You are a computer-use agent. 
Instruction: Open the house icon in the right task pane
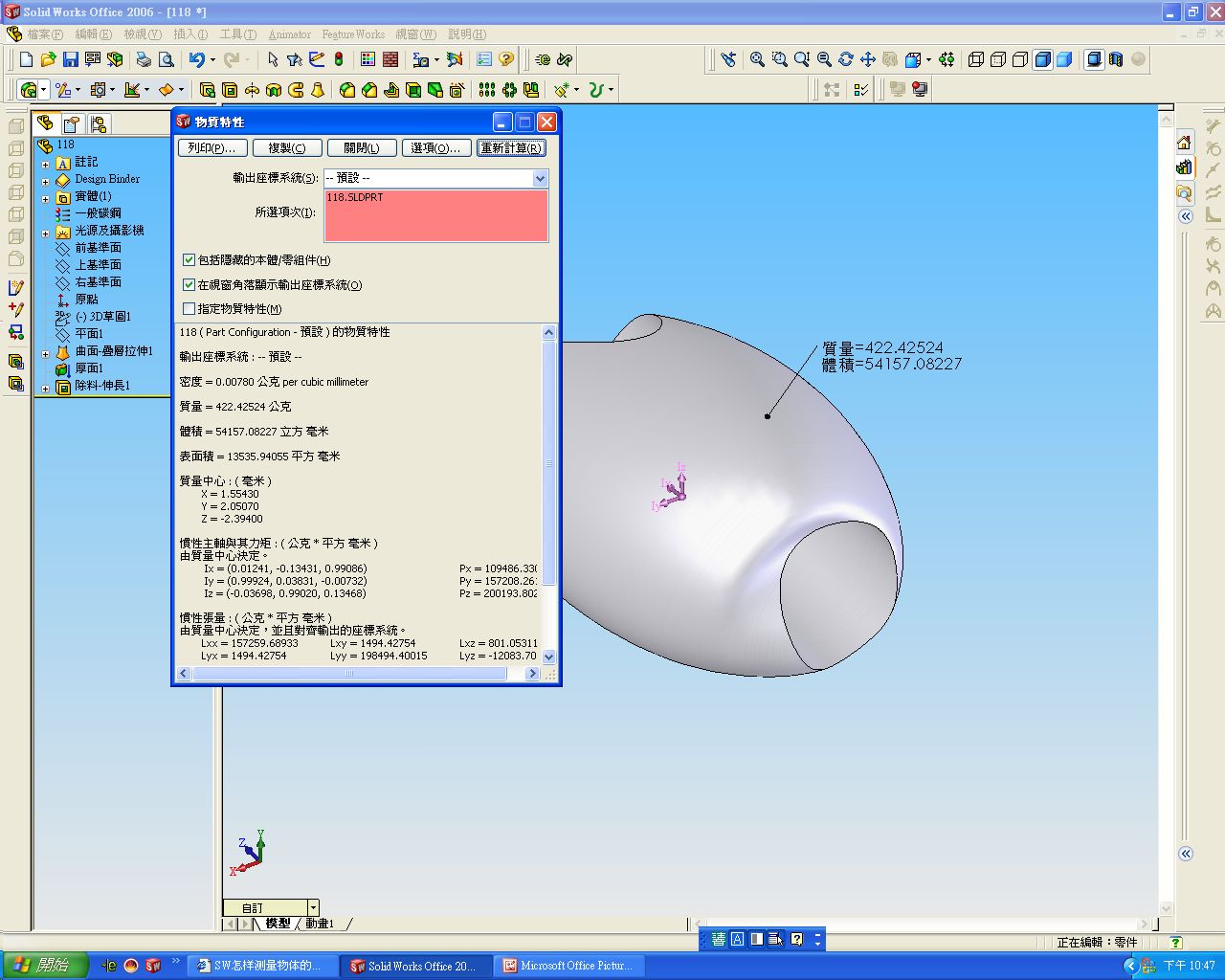1184,143
